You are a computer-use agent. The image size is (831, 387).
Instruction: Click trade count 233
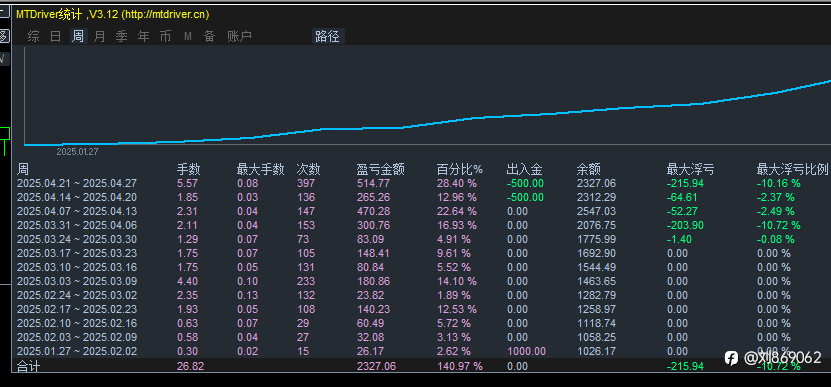coord(306,281)
